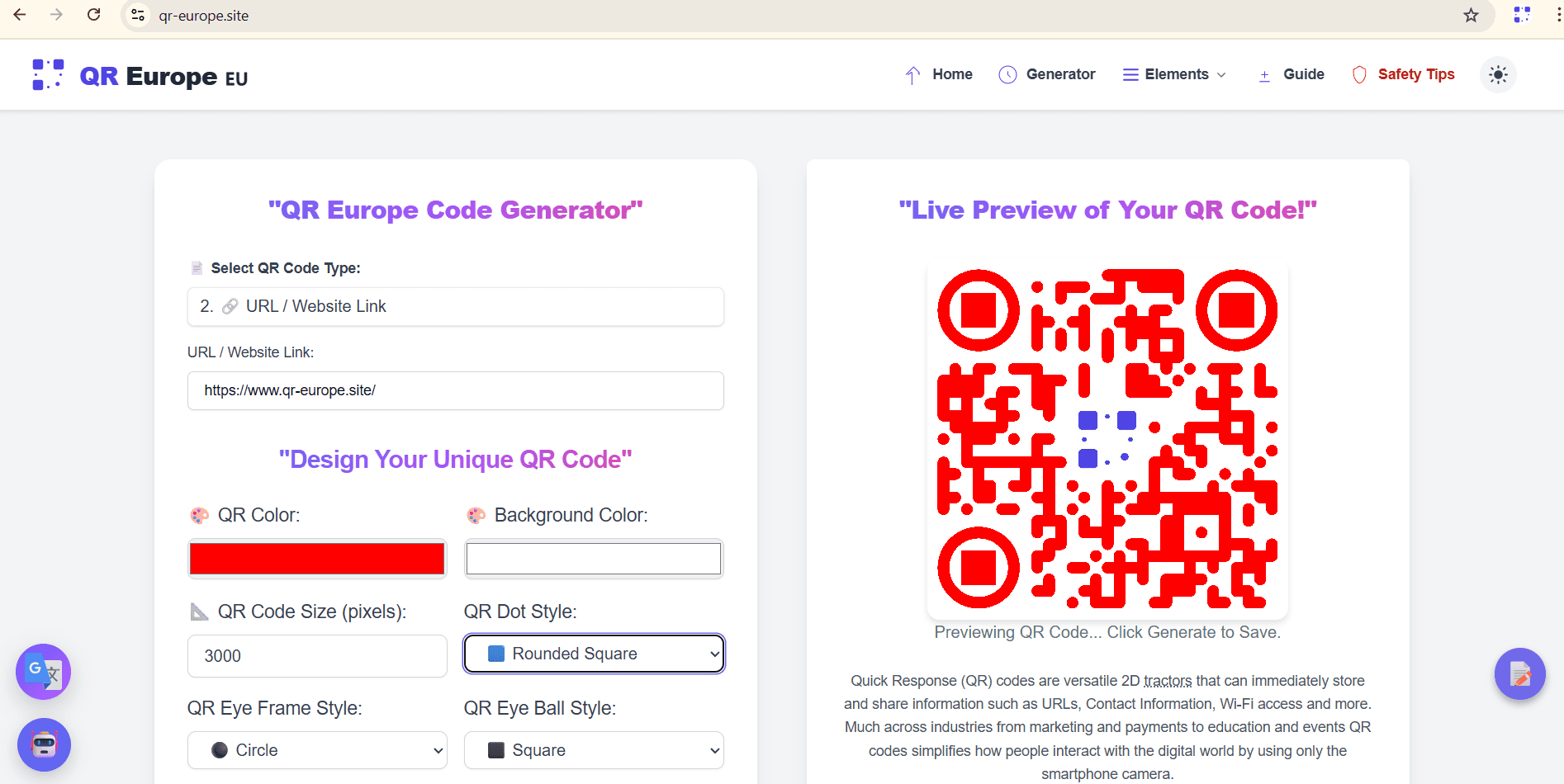Open the QR Eye Ball Style dropdown
Image resolution: width=1564 pixels, height=784 pixels.
tap(594, 750)
